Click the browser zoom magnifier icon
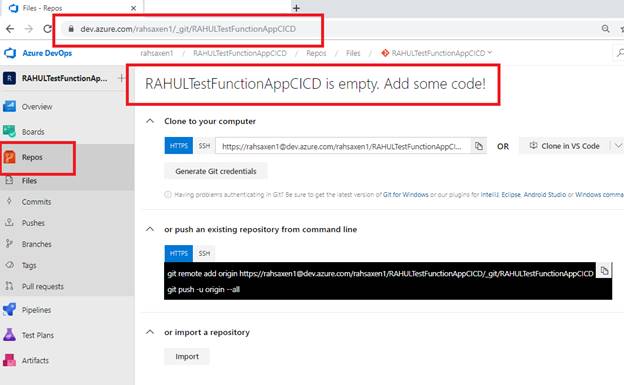The image size is (624, 385). pyautogui.click(x=605, y=29)
